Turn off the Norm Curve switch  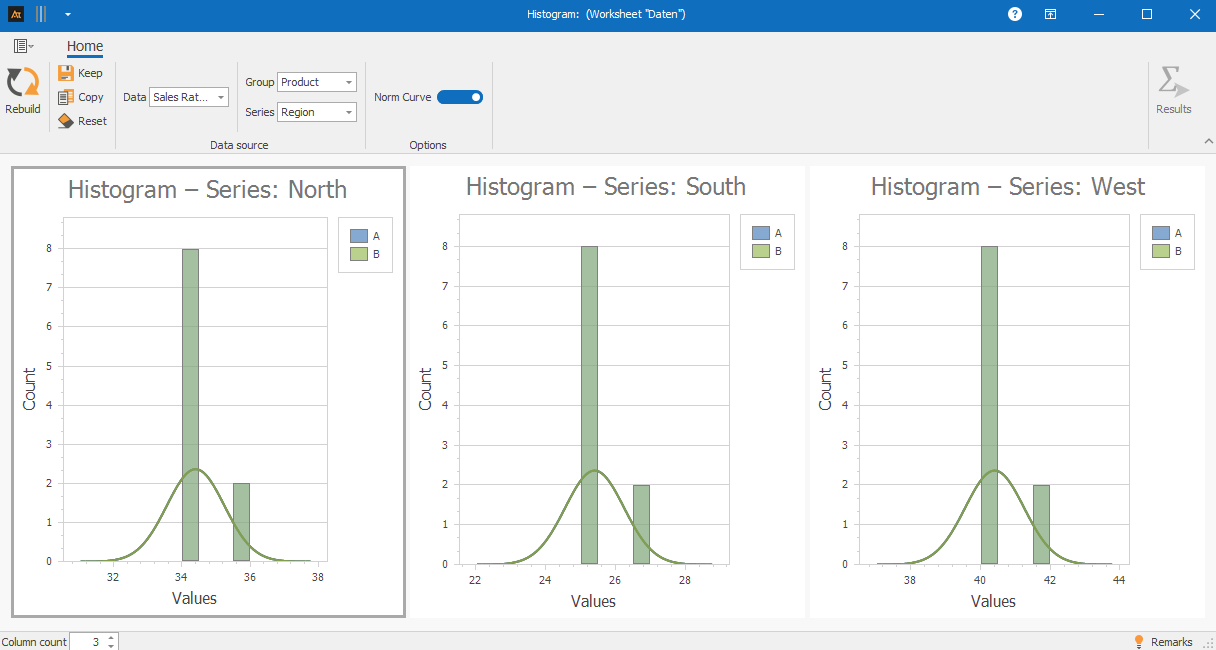(460, 97)
